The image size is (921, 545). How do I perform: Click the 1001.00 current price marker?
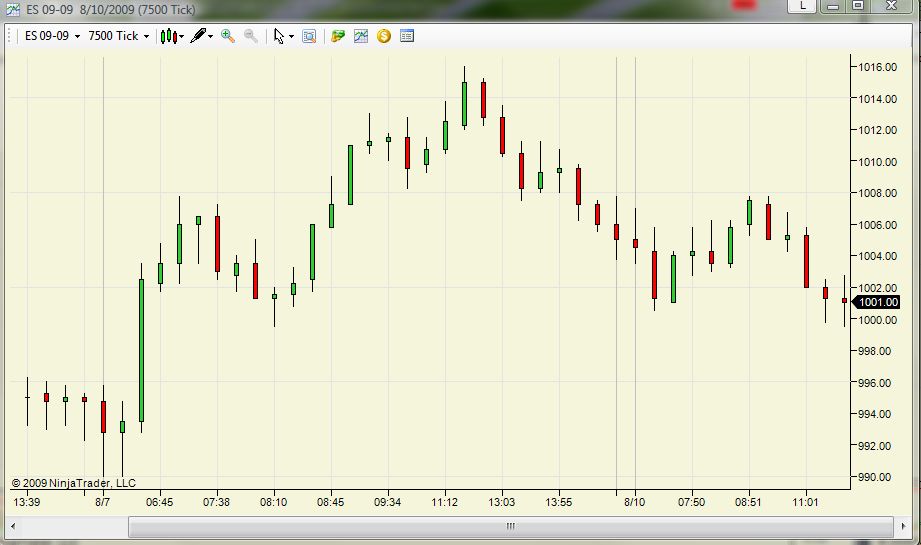click(877, 302)
